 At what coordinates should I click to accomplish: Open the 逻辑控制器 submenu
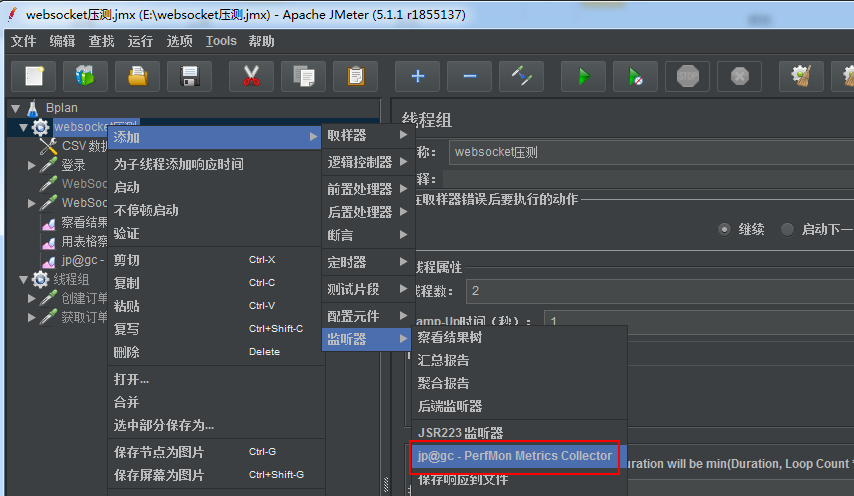[x=368, y=162]
